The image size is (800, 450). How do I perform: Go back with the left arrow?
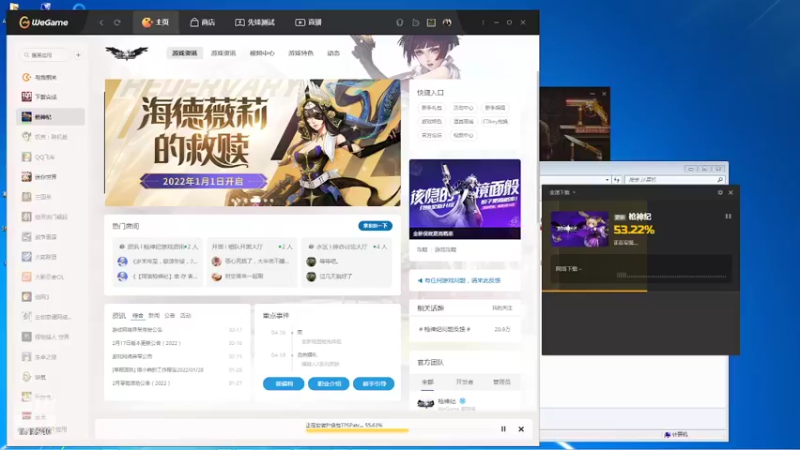(x=102, y=22)
